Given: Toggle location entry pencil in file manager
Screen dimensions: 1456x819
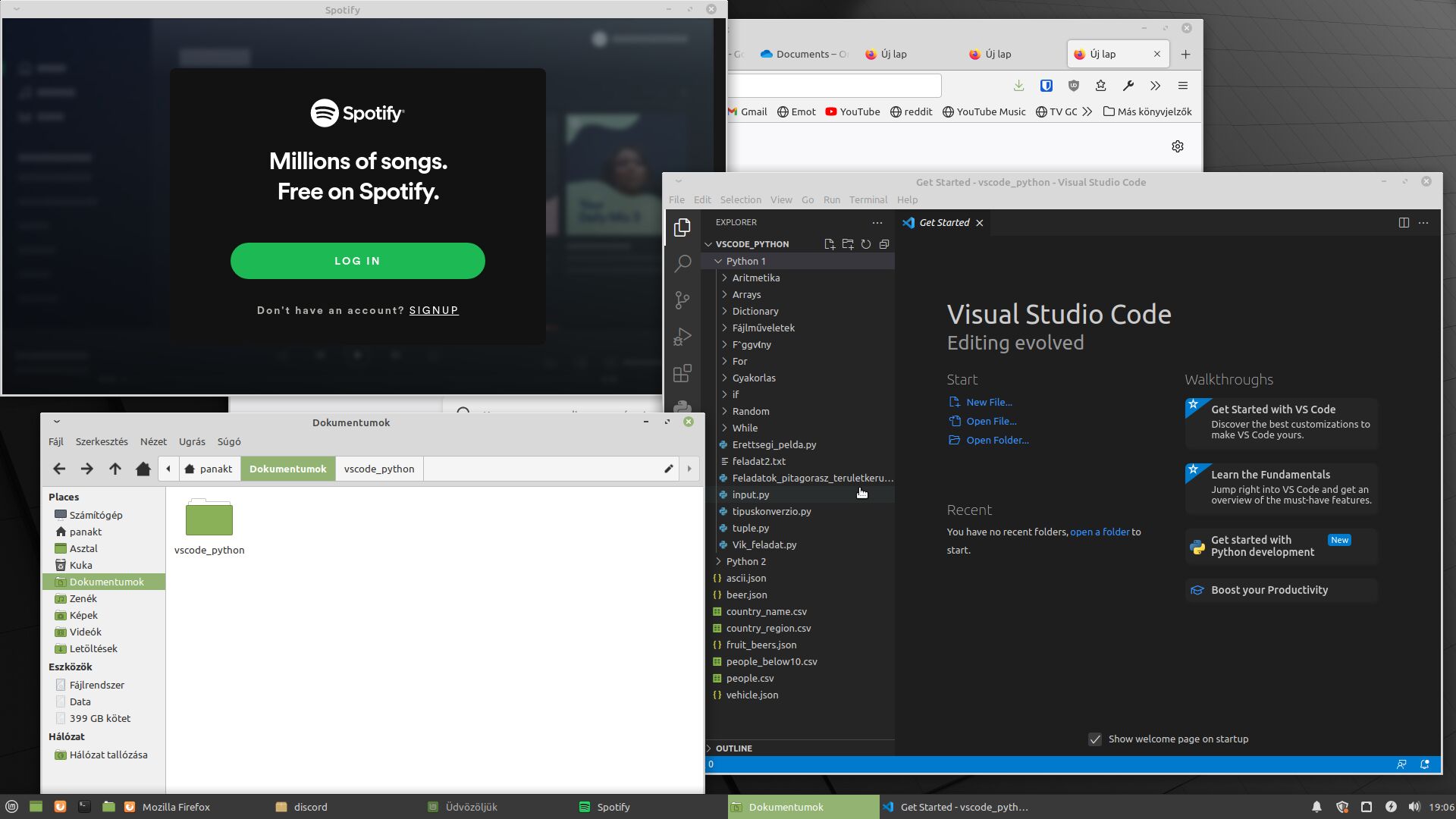Looking at the screenshot, I should tap(669, 469).
